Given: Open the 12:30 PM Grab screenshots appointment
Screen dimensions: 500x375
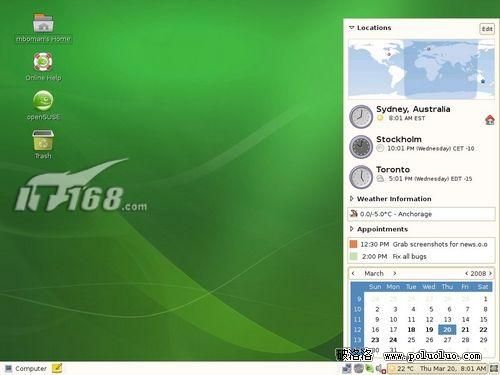Looking at the screenshot, I should [x=421, y=244].
